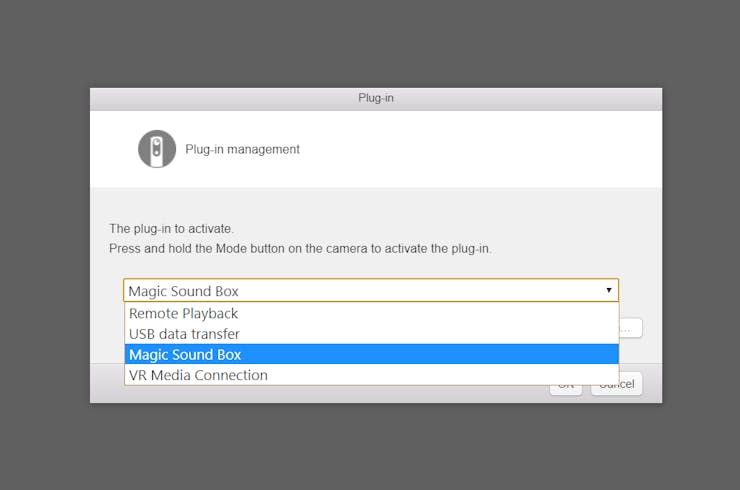Pick the highlighted Magic Sound Box option

click(185, 354)
